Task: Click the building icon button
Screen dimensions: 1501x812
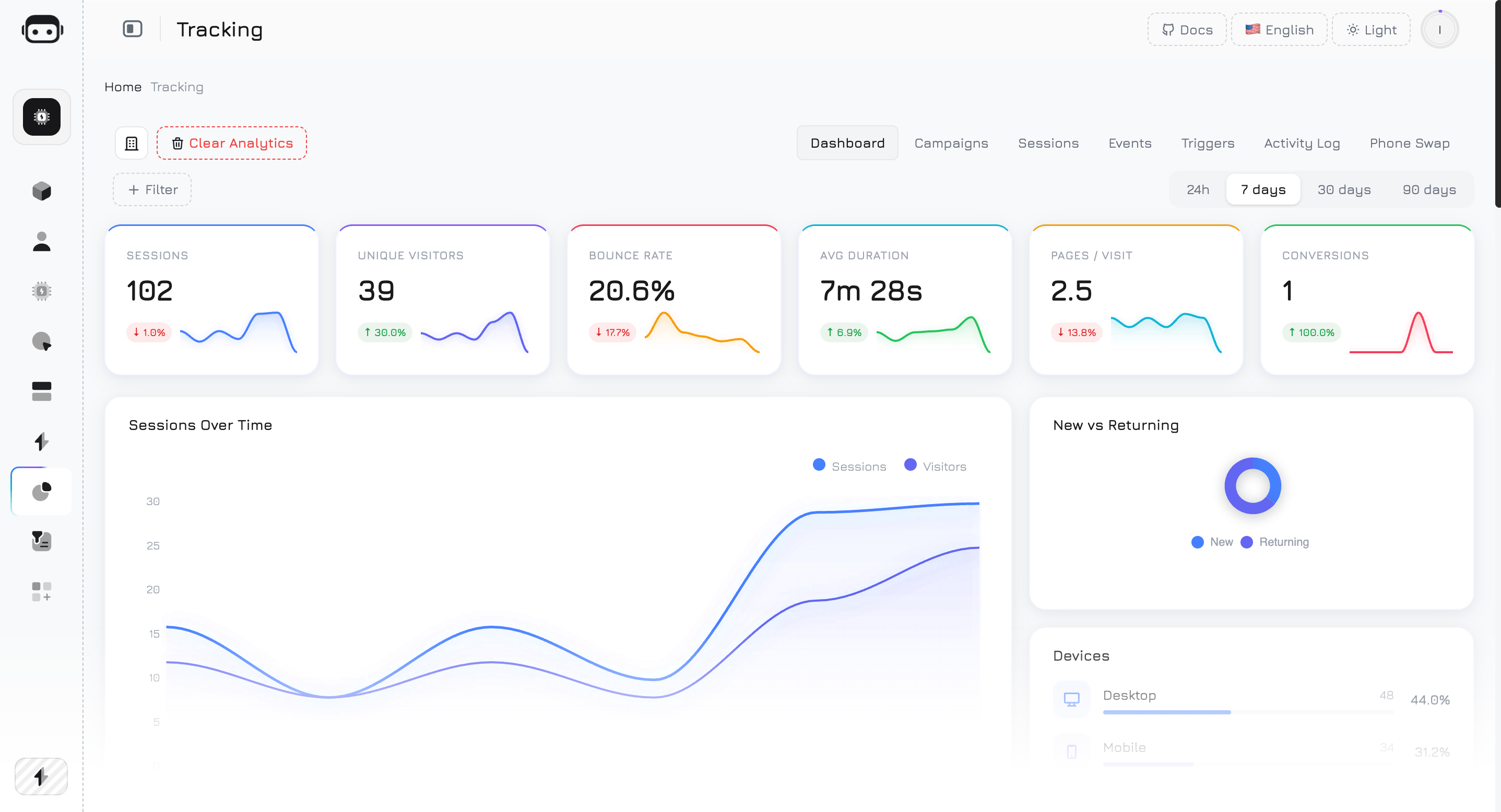Action: pyautogui.click(x=132, y=144)
